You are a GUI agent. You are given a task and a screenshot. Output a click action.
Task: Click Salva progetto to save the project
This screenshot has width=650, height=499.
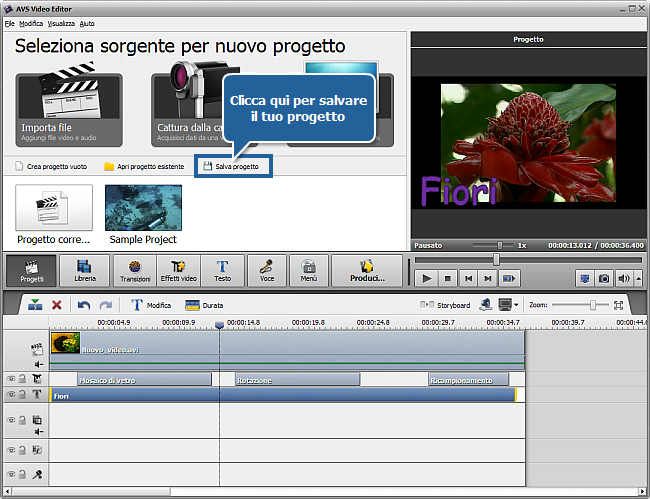[x=235, y=166]
